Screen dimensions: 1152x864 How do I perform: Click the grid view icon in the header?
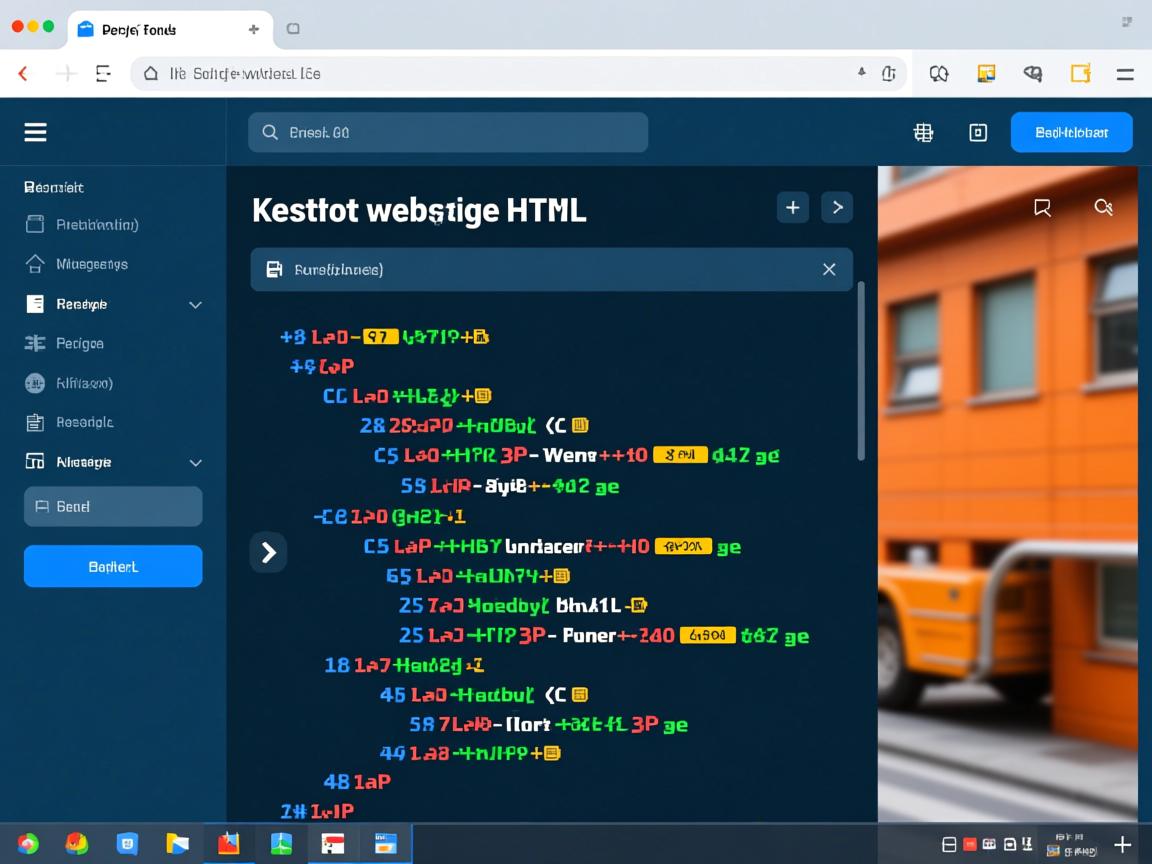923,132
